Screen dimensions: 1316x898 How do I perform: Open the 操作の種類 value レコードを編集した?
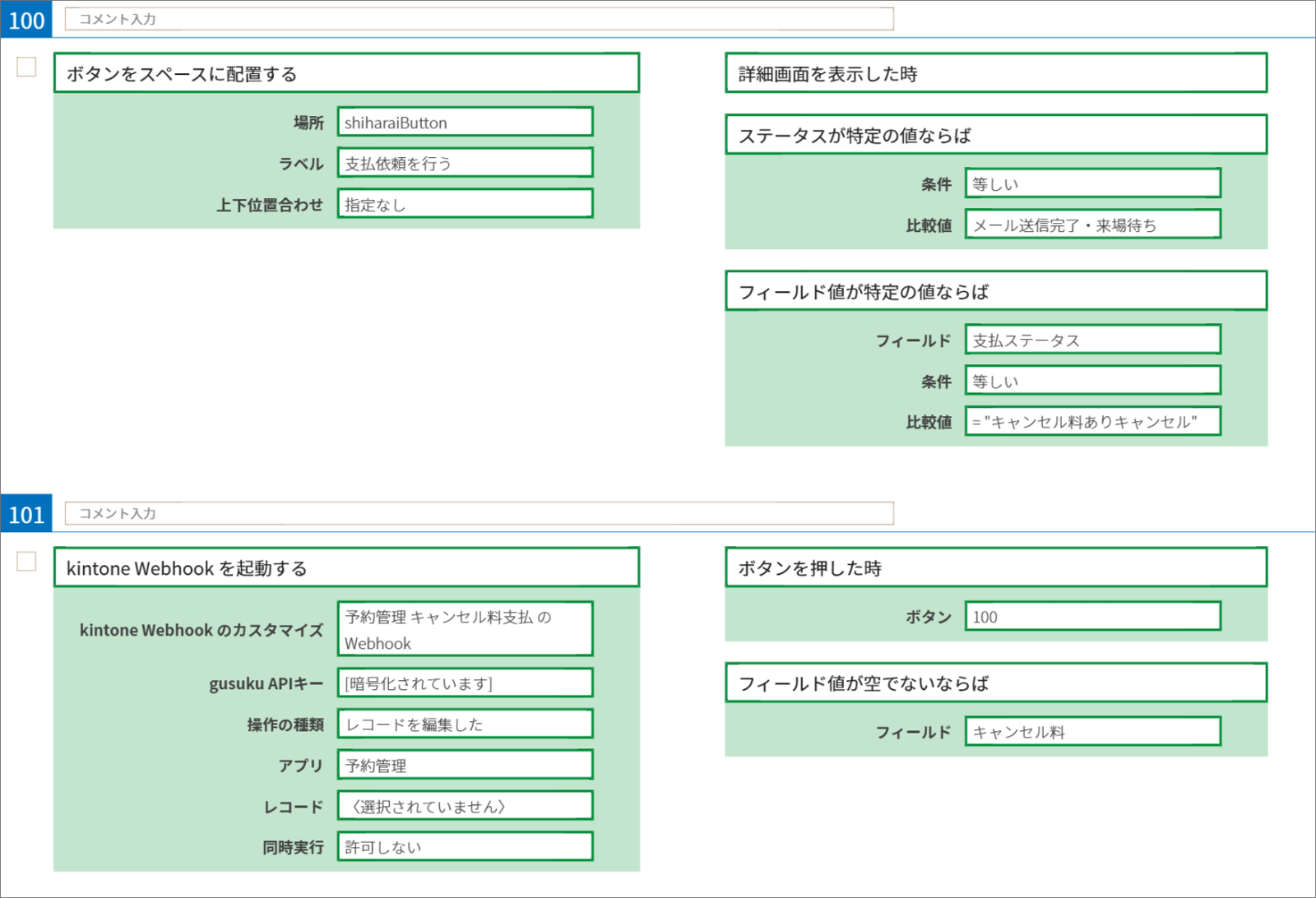[x=465, y=724]
